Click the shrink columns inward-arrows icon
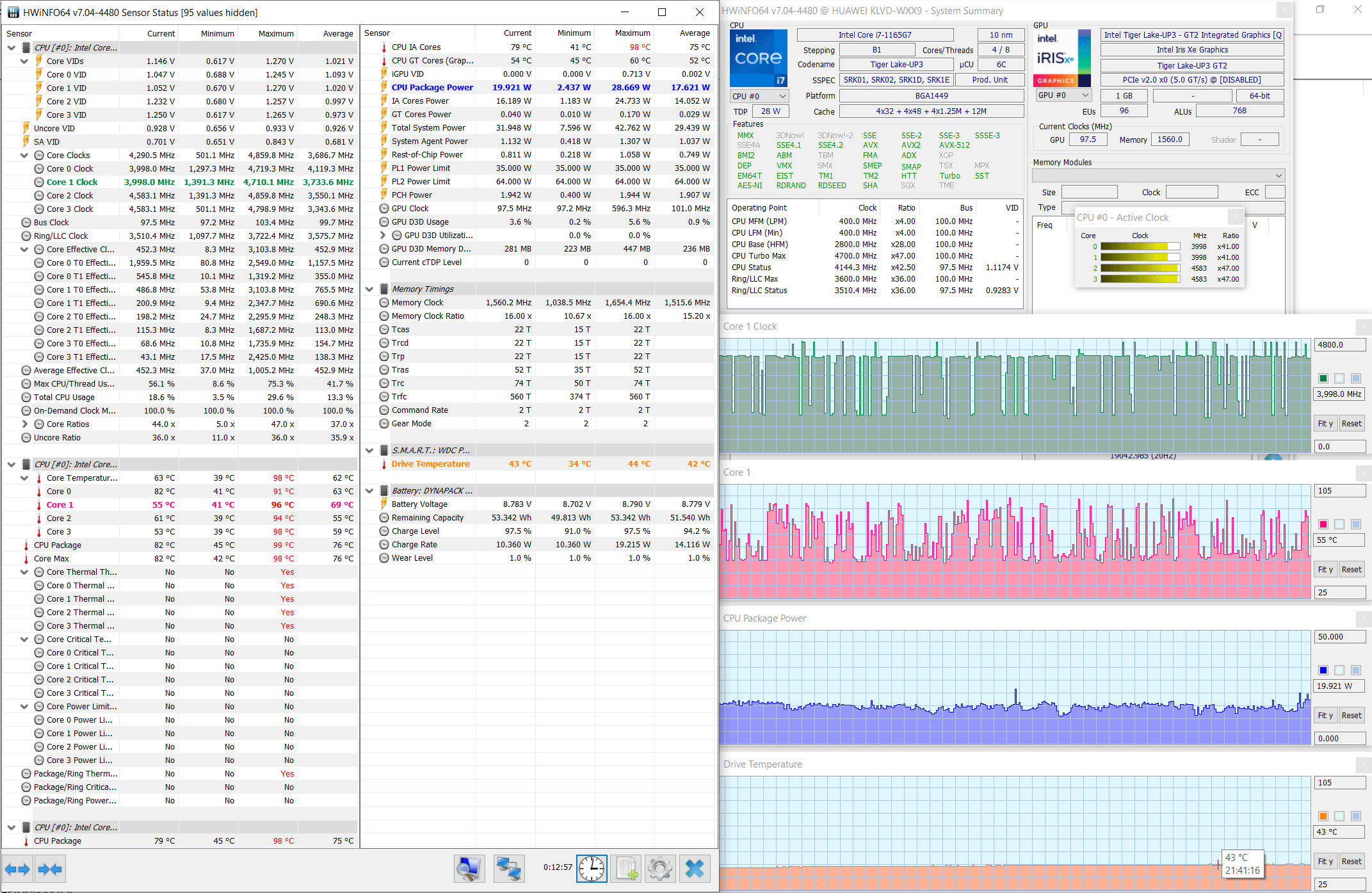 click(50, 869)
